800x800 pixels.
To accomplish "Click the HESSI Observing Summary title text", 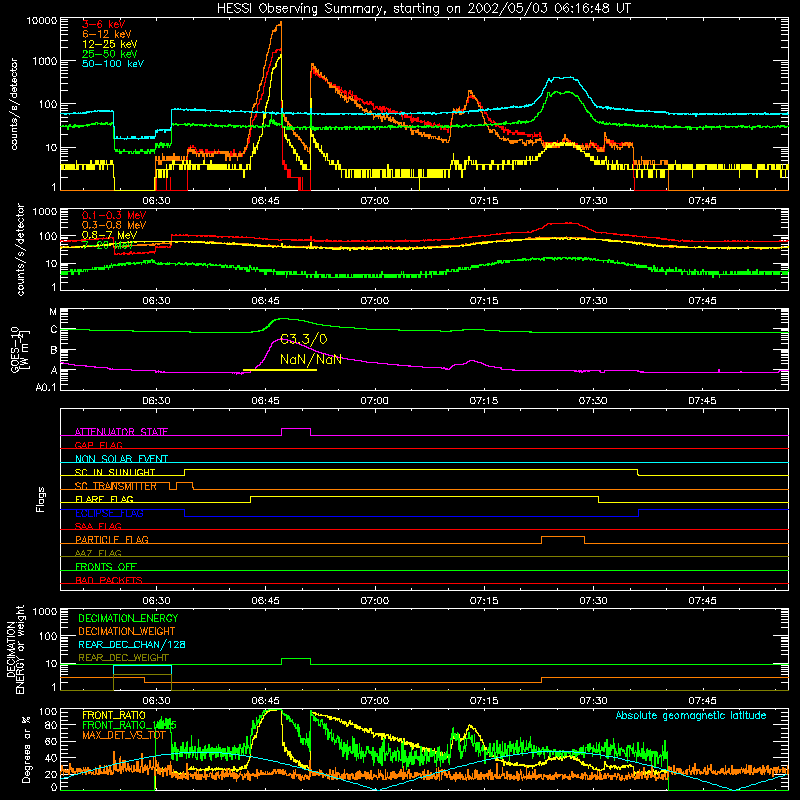I will (424, 9).
